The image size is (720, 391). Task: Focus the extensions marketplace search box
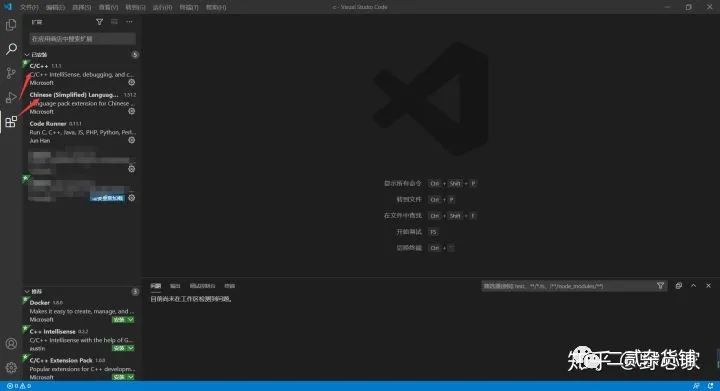click(x=83, y=39)
